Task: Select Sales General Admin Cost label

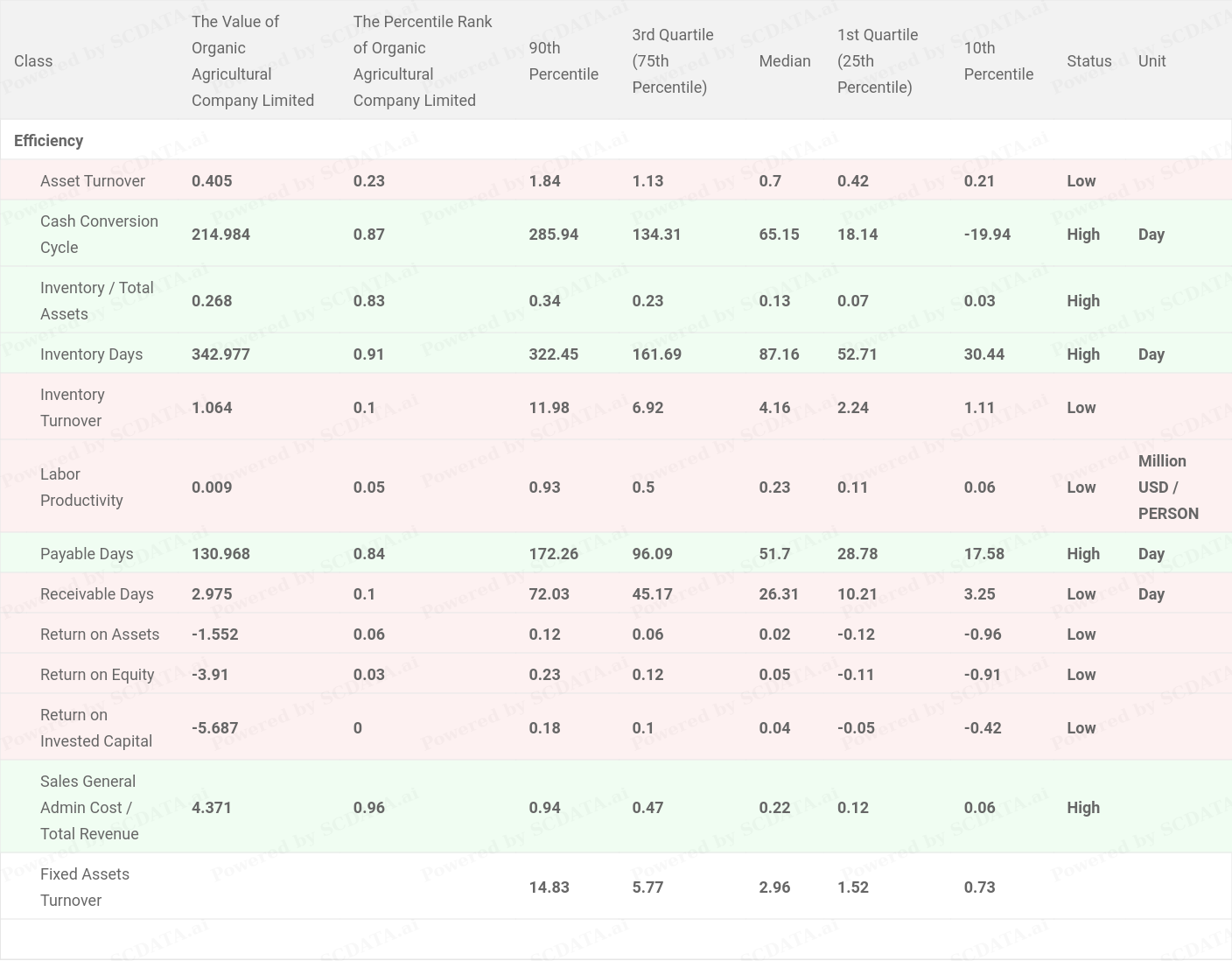Action: click(x=89, y=807)
